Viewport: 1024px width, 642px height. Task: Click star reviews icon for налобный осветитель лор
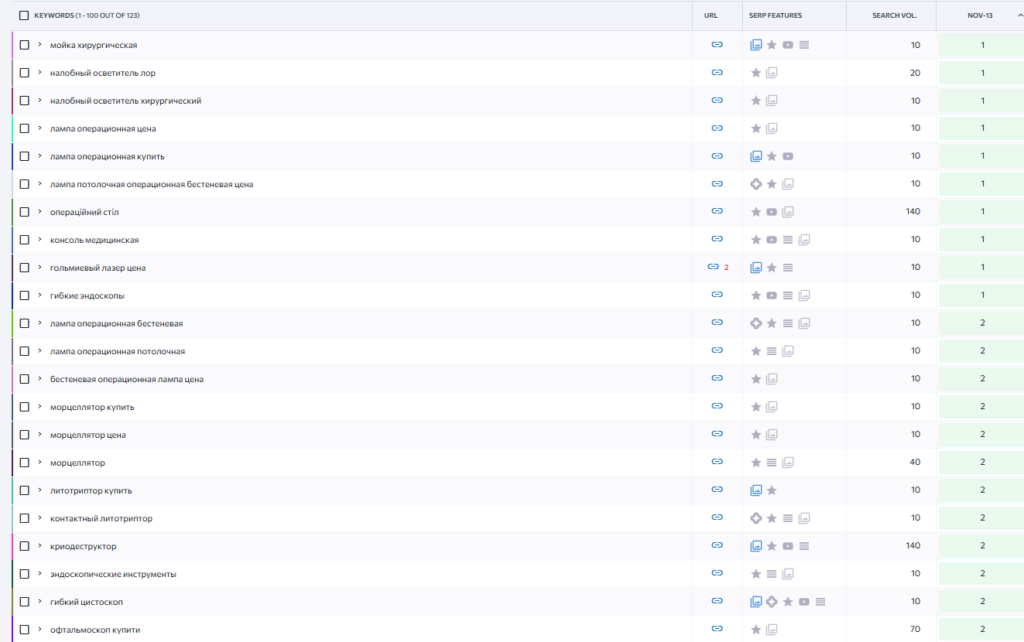click(756, 72)
